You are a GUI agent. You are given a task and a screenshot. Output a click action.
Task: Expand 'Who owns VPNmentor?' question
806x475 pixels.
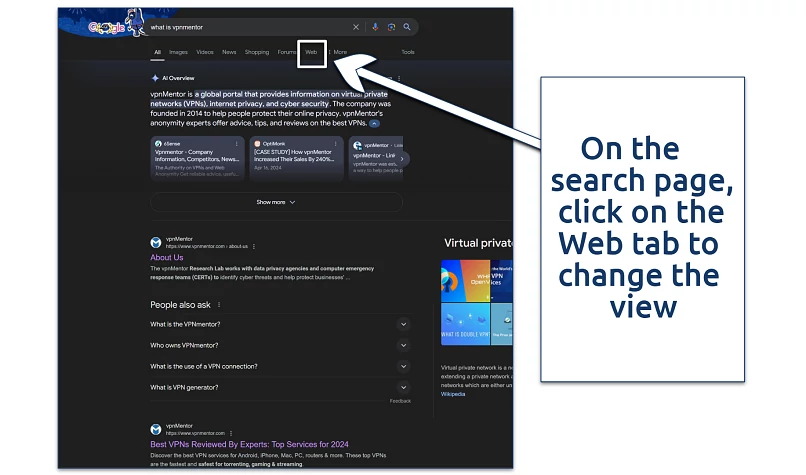coord(280,345)
